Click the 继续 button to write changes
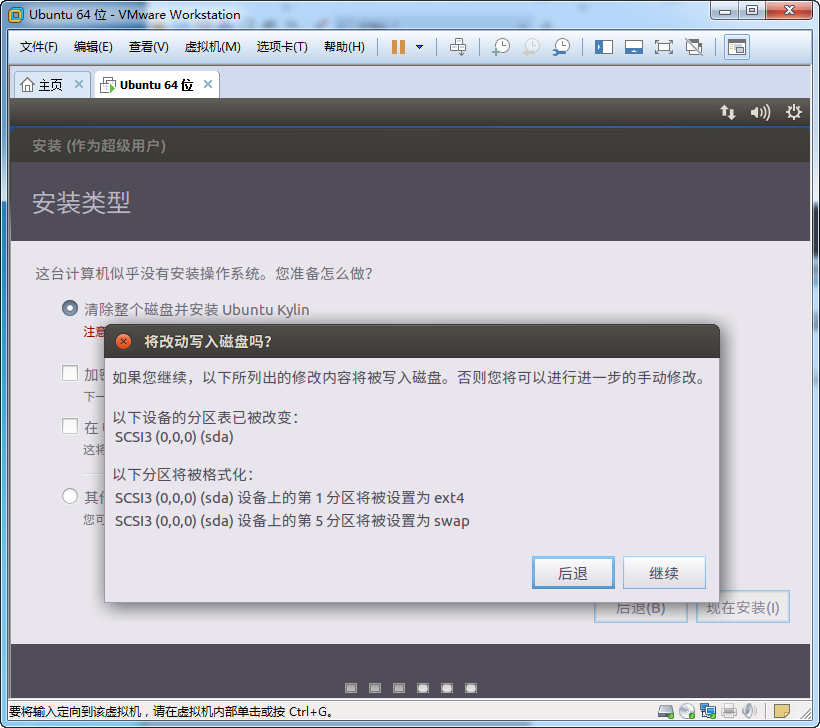This screenshot has height=728, width=820. pyautogui.click(x=664, y=573)
